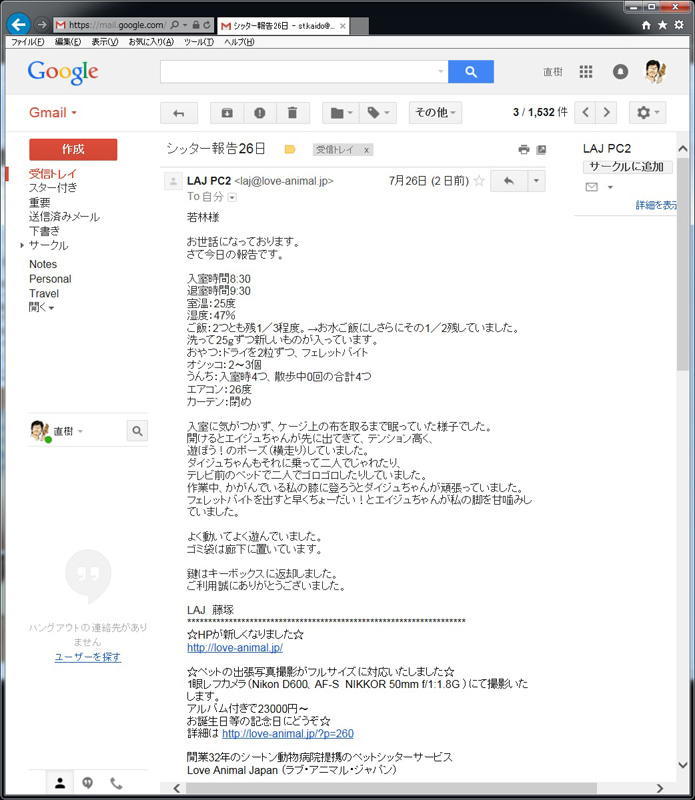
Task: Open Google apps grid icon
Action: pyautogui.click(x=586, y=72)
